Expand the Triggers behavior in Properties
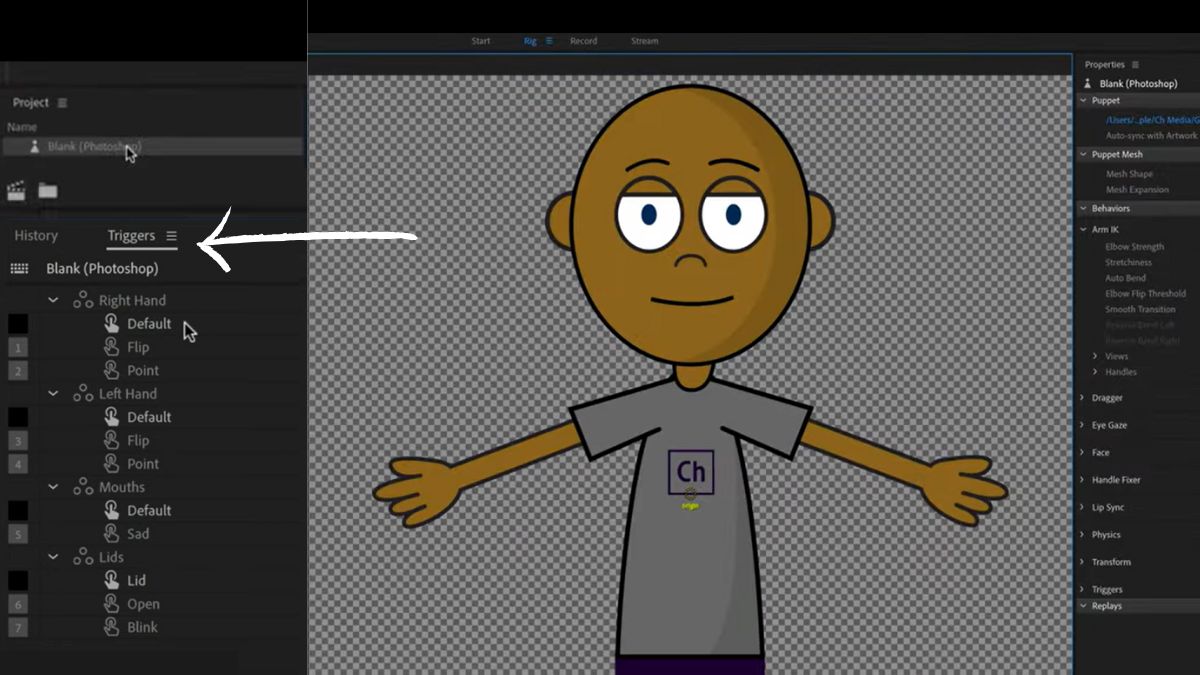This screenshot has height=675, width=1200. 1083,590
